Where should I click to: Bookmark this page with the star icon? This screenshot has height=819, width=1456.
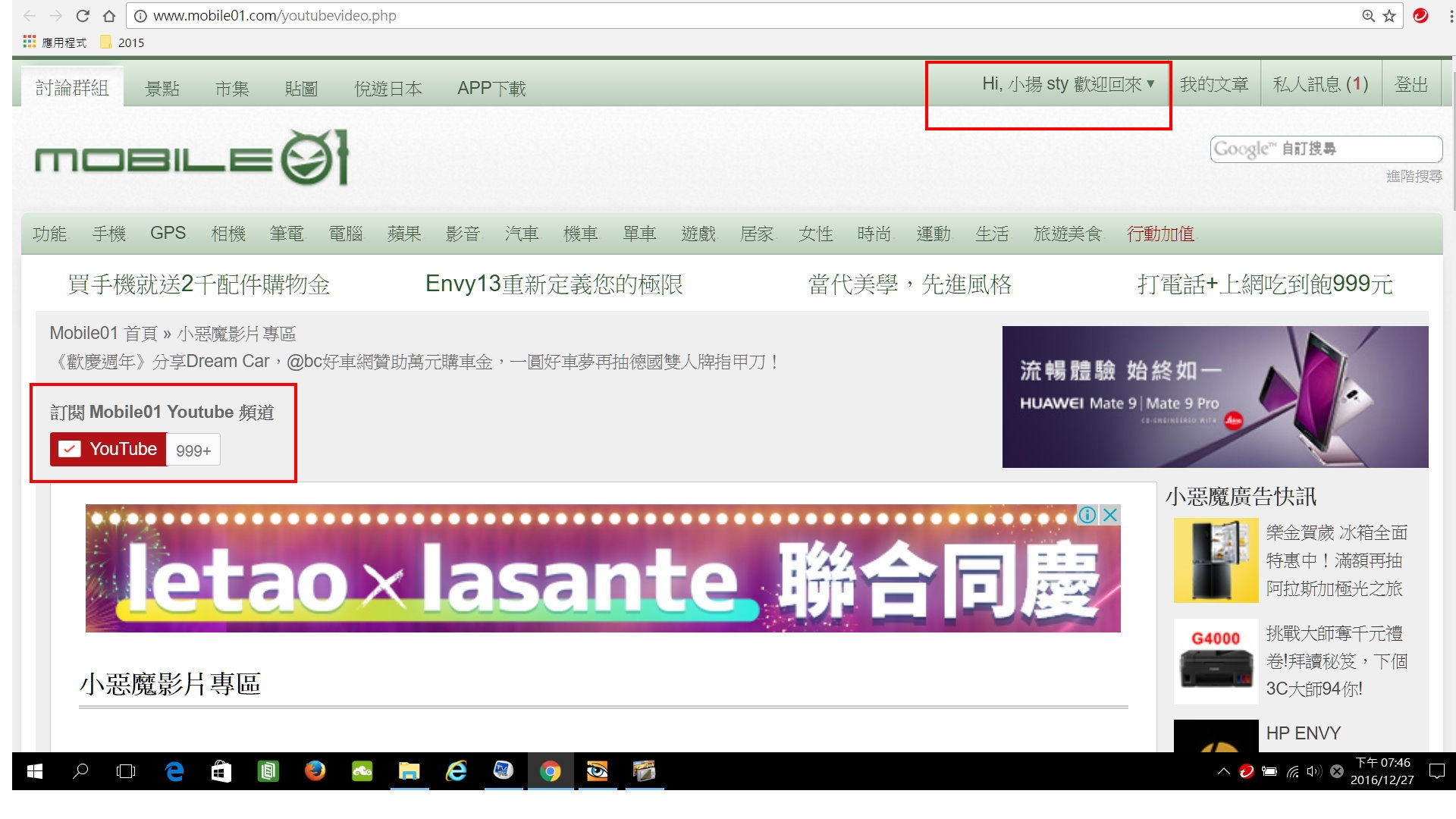click(1389, 15)
